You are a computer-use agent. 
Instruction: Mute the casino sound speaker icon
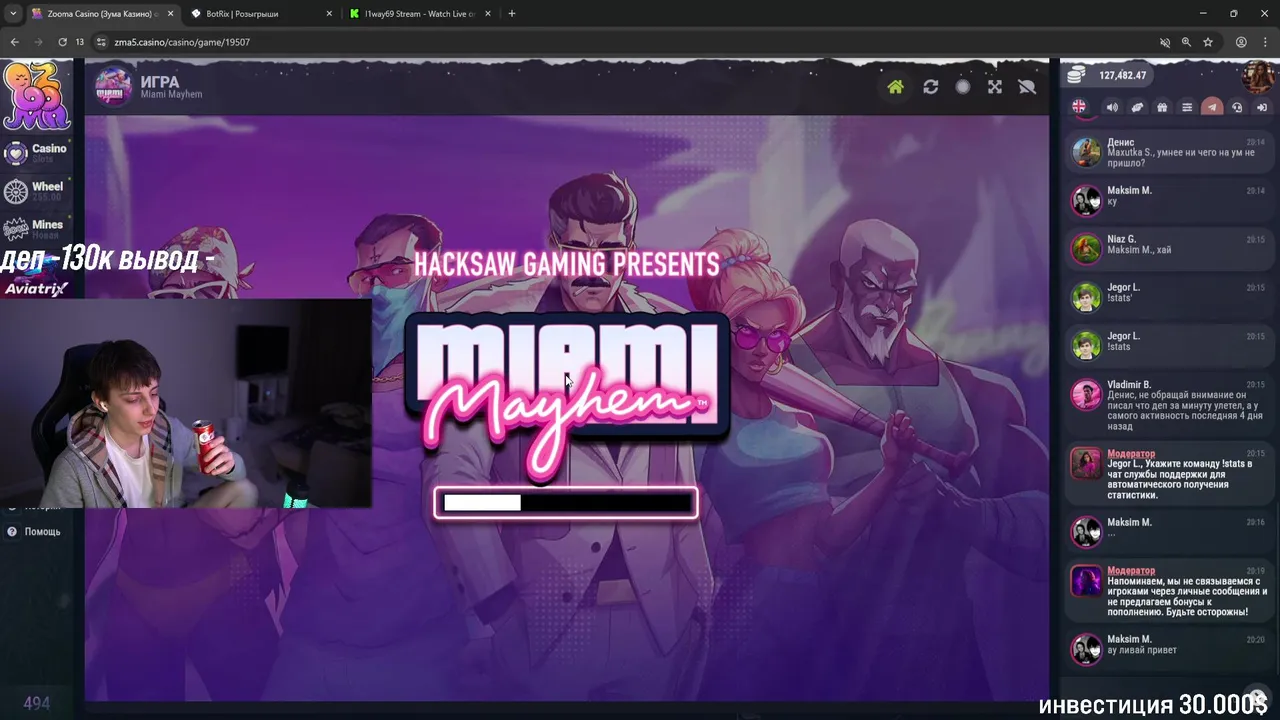(x=1112, y=107)
